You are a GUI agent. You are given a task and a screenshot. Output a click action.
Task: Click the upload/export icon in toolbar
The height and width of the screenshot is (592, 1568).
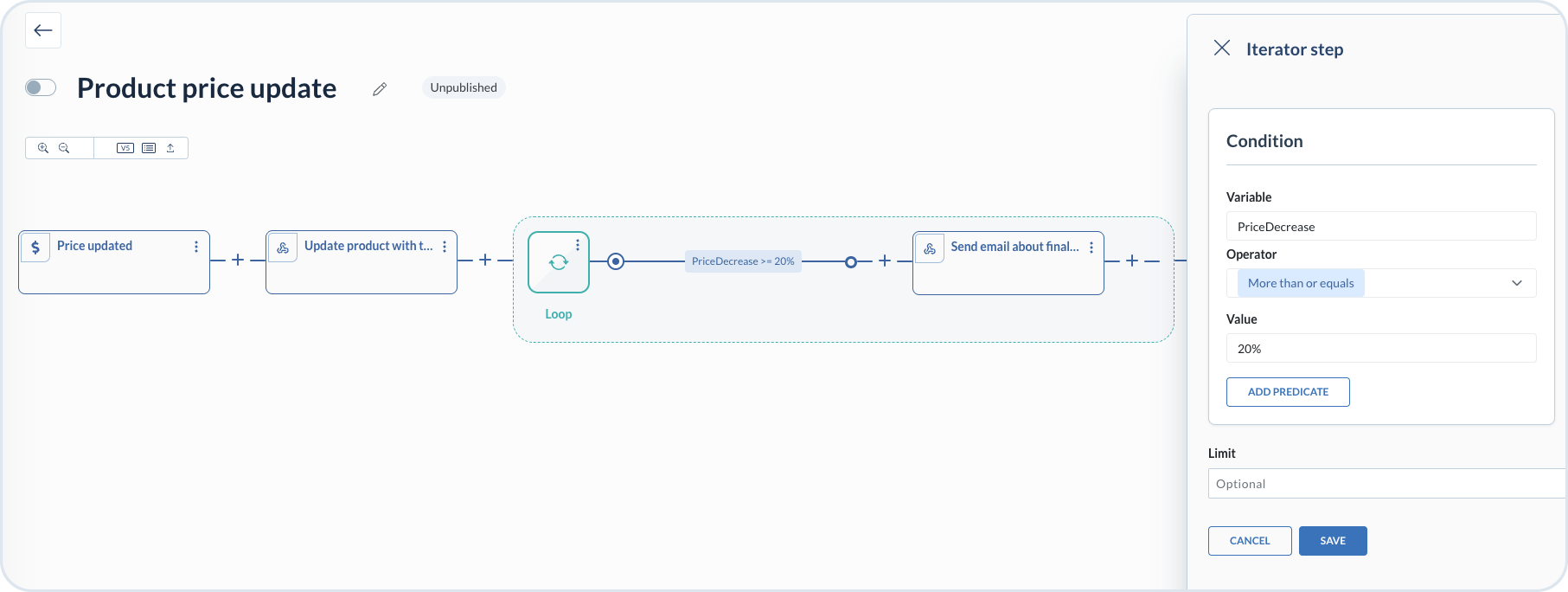(x=170, y=148)
